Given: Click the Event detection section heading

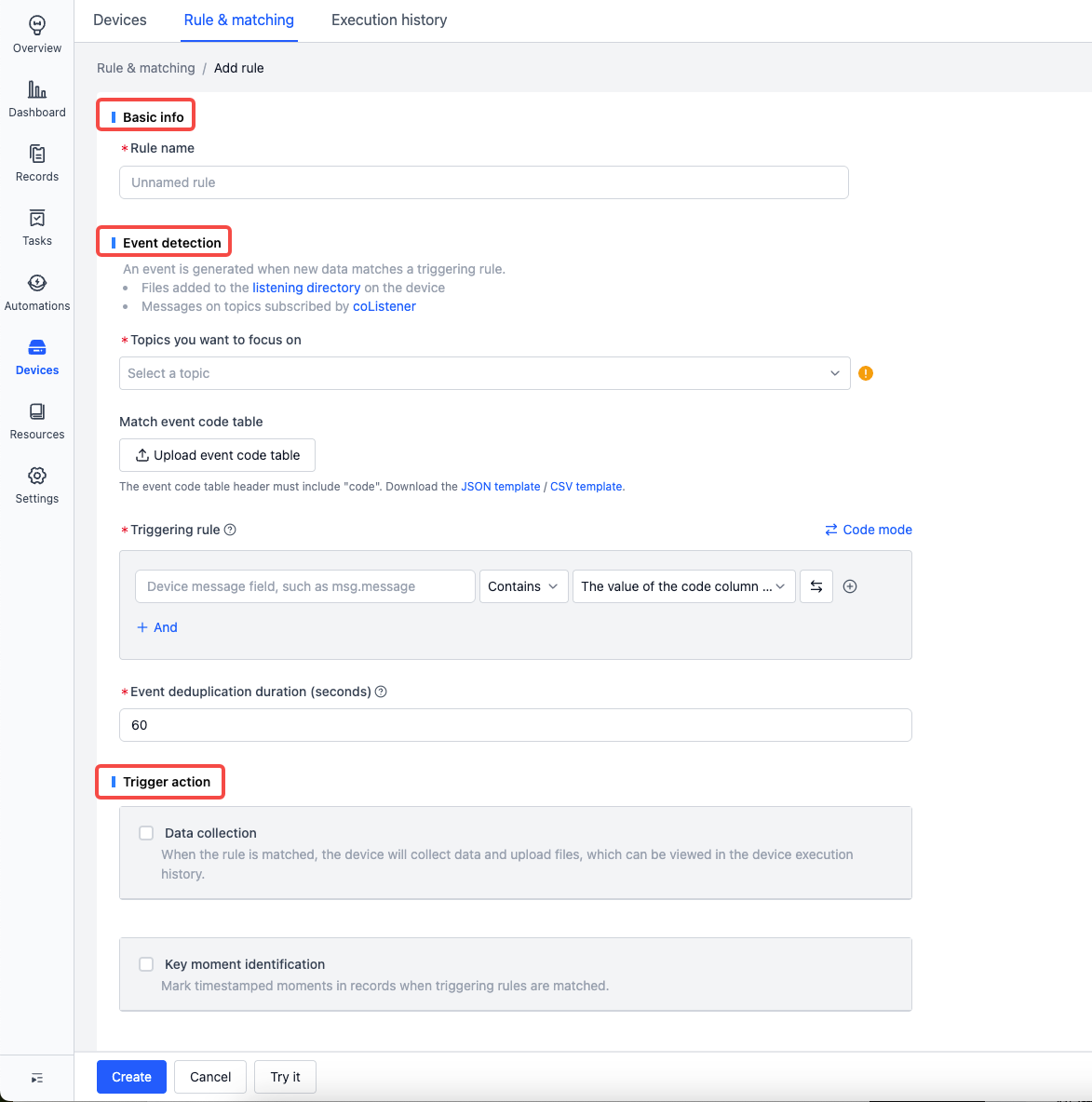Looking at the screenshot, I should click(x=171, y=243).
